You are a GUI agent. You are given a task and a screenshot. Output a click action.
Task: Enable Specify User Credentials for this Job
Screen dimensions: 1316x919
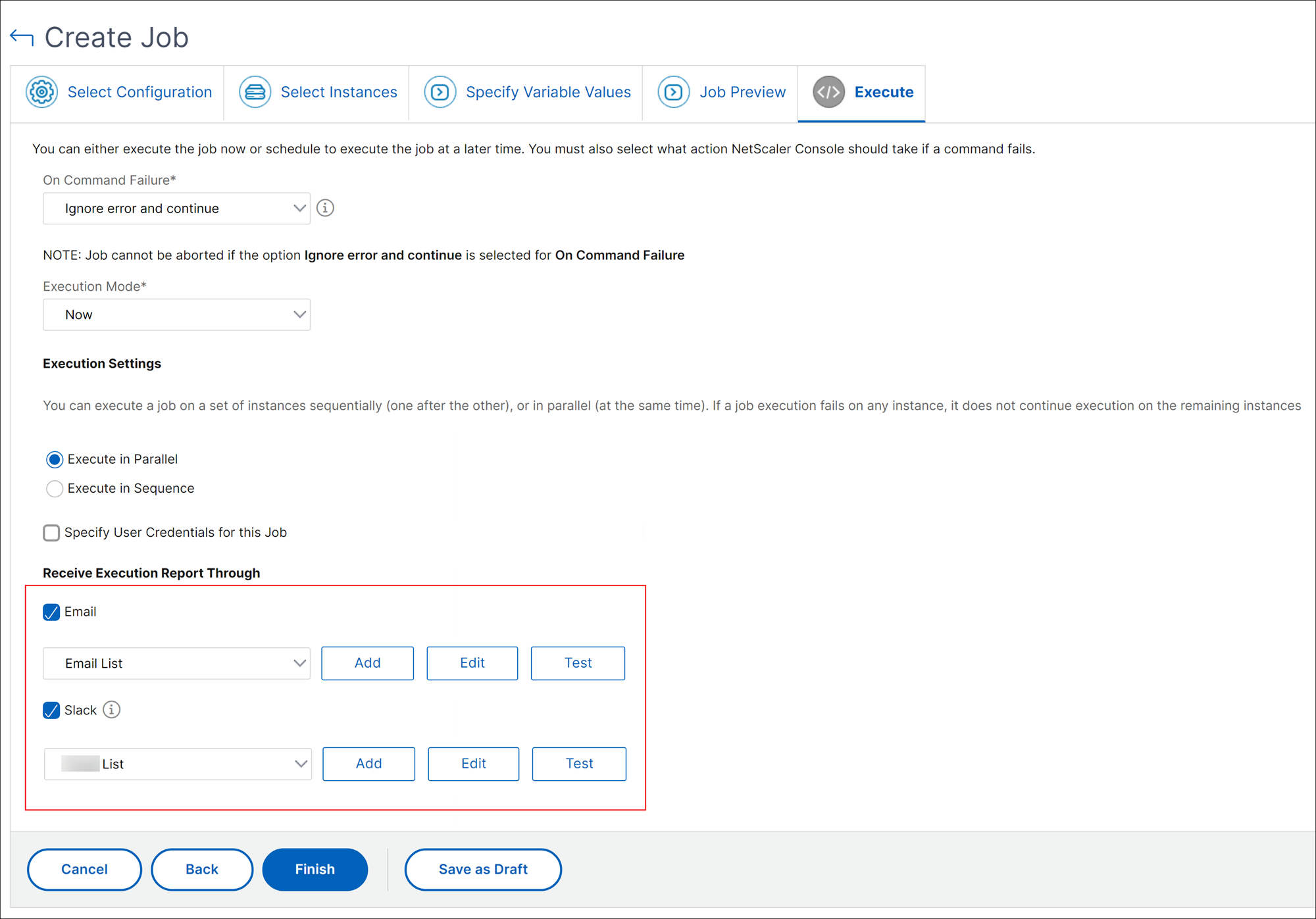click(51, 533)
